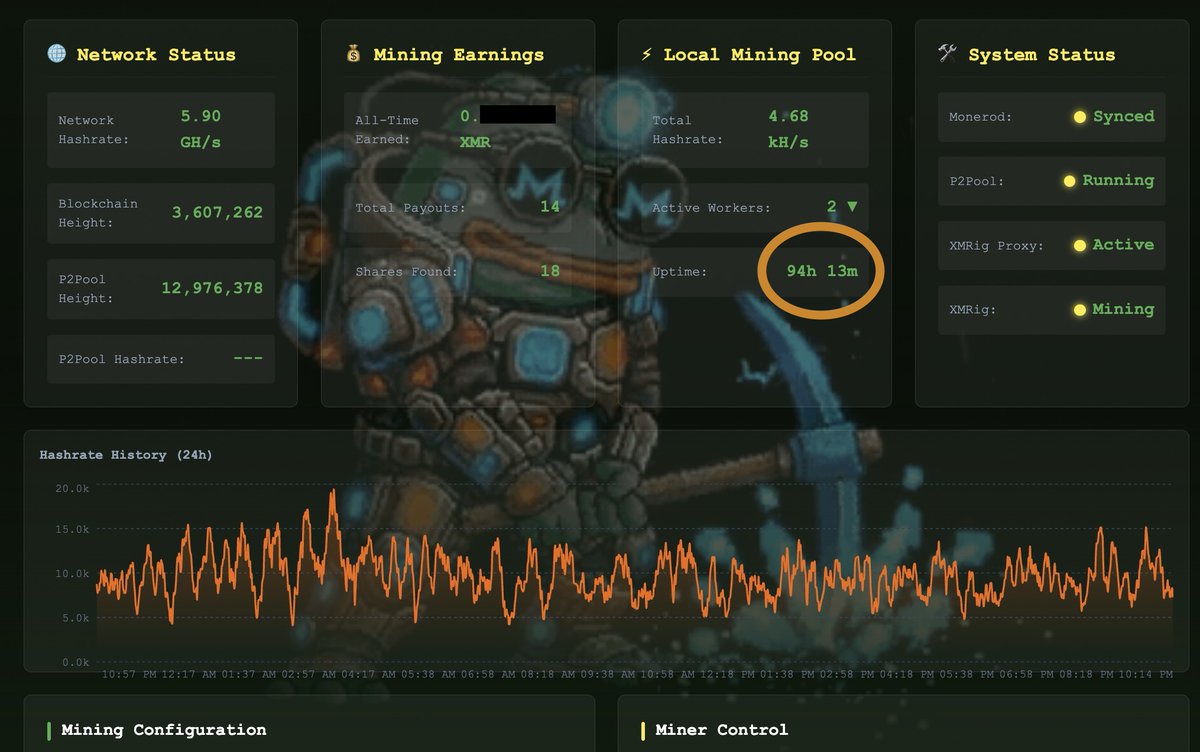Click the System Status heading
This screenshot has height=752, width=1200.
click(1041, 54)
